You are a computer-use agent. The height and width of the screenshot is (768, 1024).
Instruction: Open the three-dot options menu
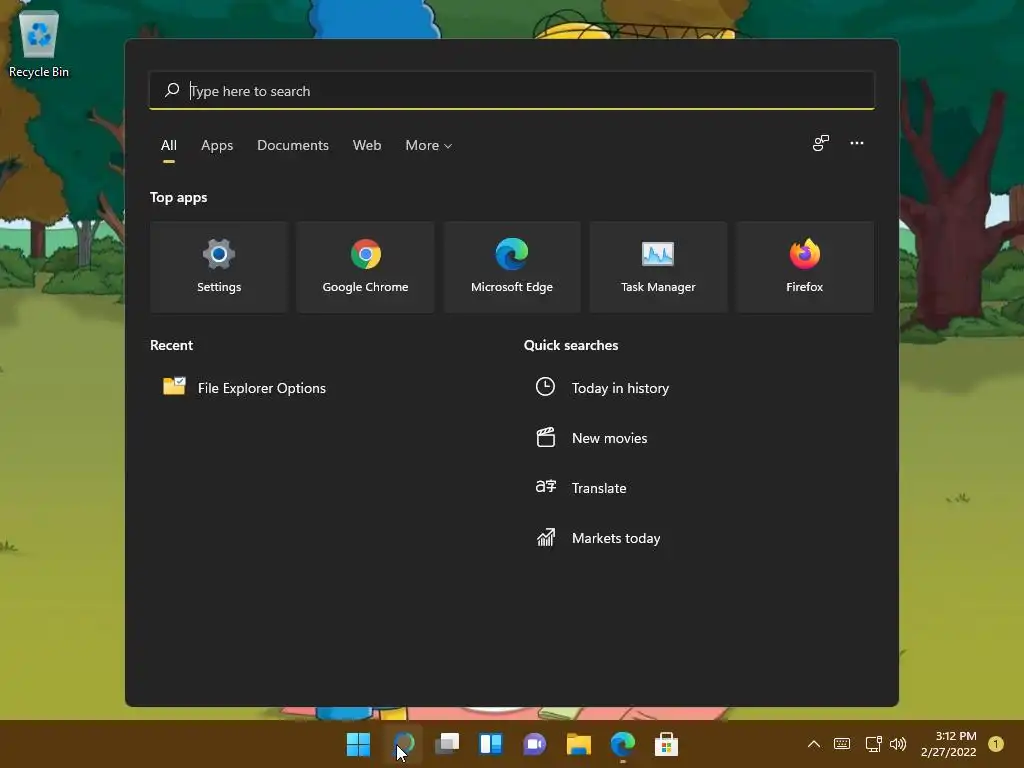(857, 143)
